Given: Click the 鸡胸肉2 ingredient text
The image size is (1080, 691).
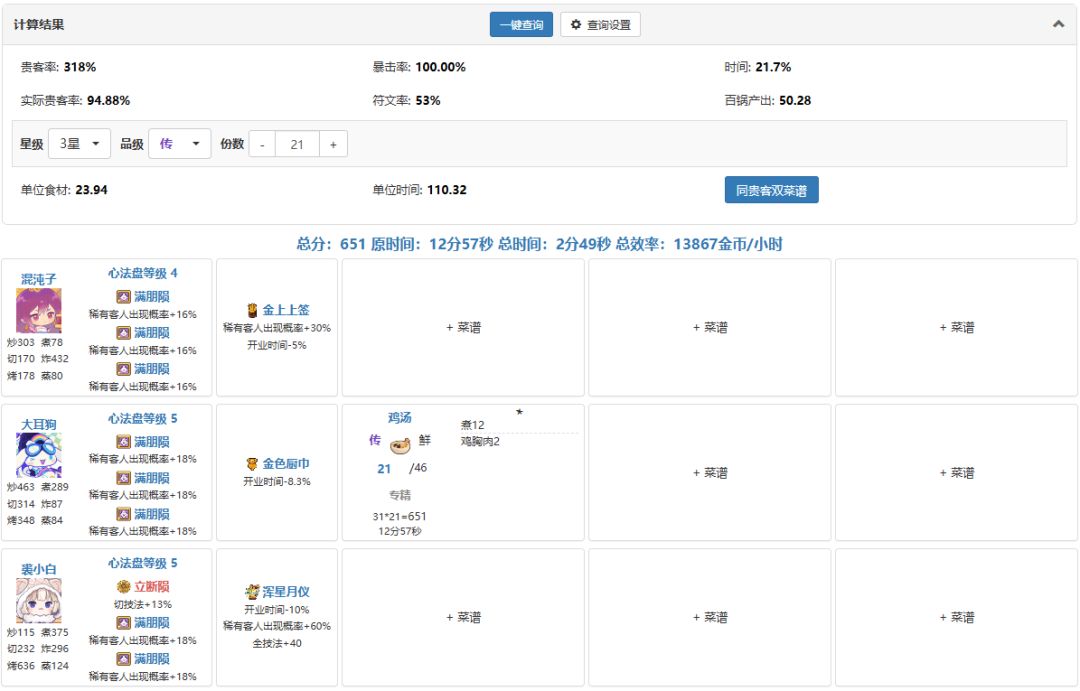Looking at the screenshot, I should [480, 441].
